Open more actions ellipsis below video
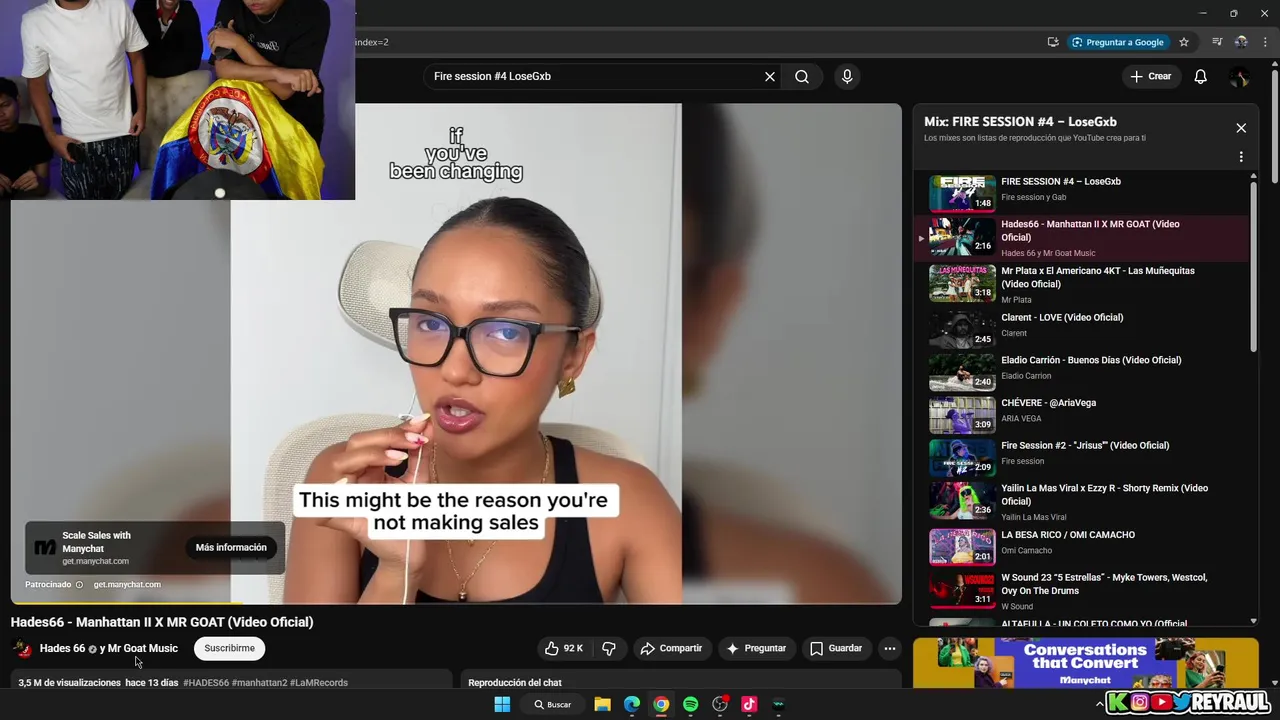The width and height of the screenshot is (1280, 720). click(x=889, y=648)
